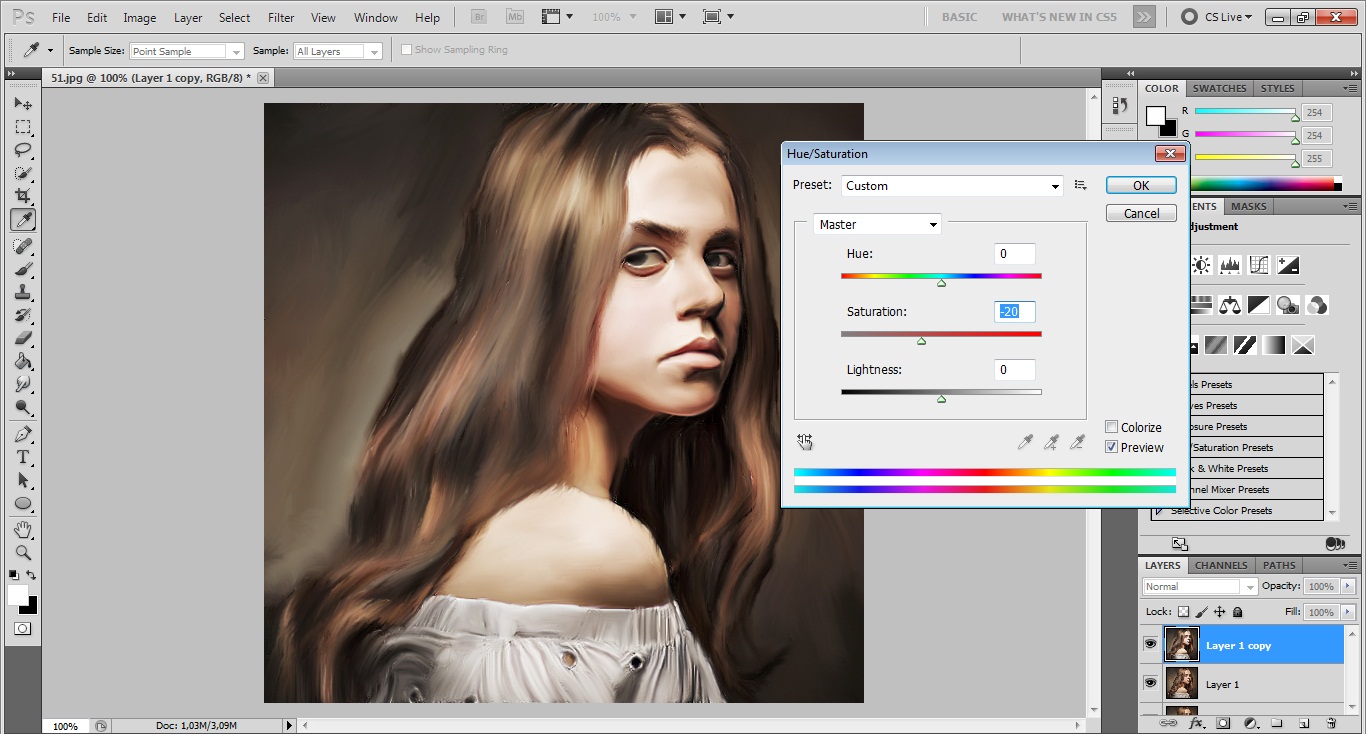Click the Lightness slider handle
Screen dimensions: 1366x734
941,399
